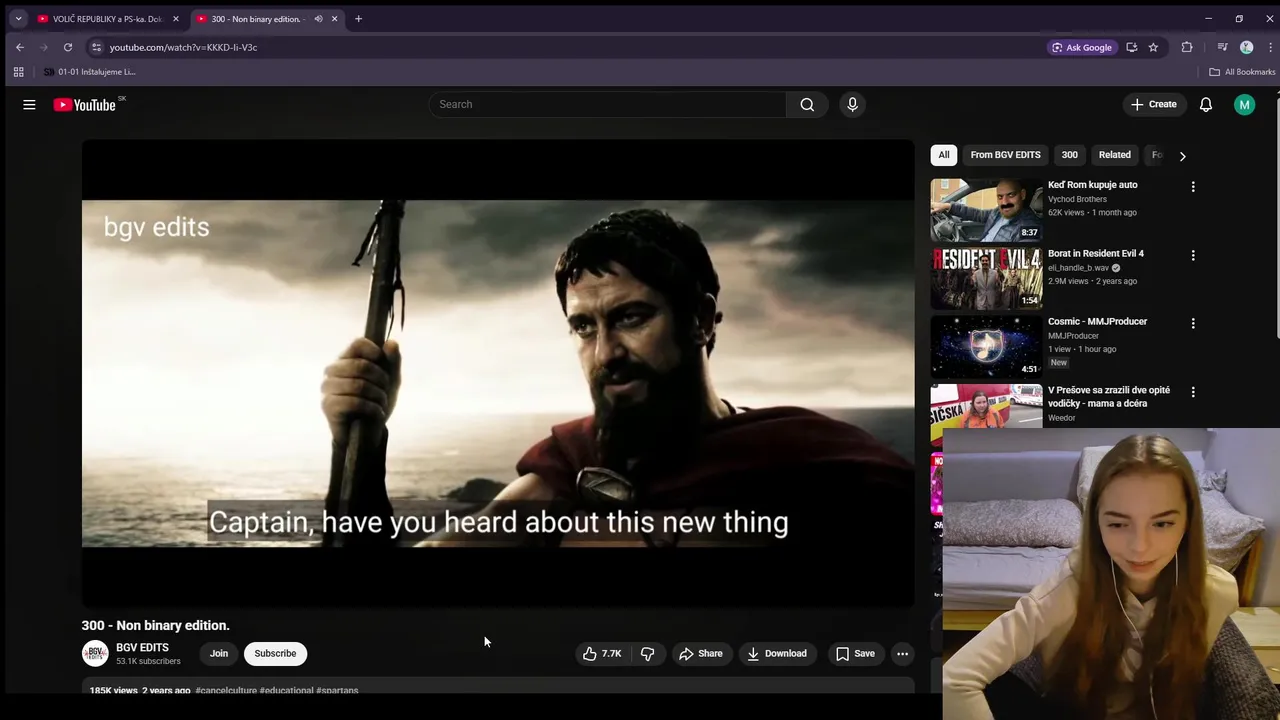Start voice search with microphone icon
The image size is (1280, 720).
point(852,104)
